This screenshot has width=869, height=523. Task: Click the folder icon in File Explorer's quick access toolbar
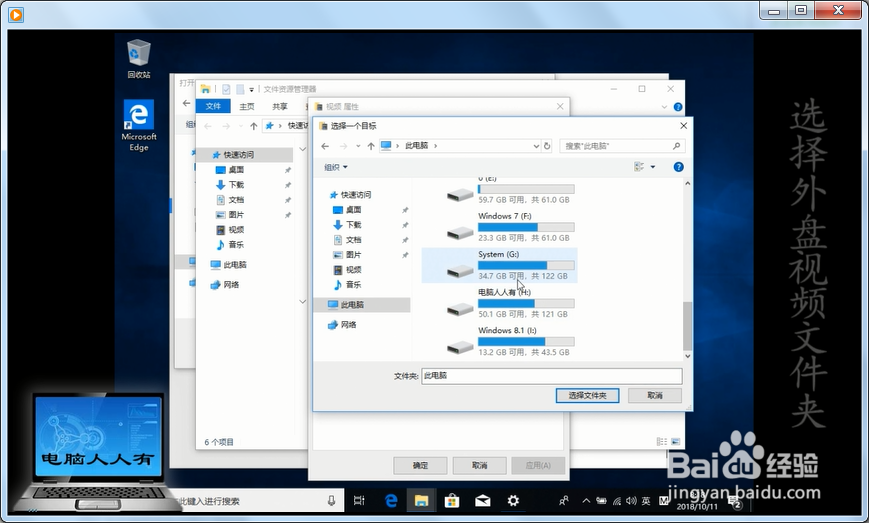(x=205, y=89)
